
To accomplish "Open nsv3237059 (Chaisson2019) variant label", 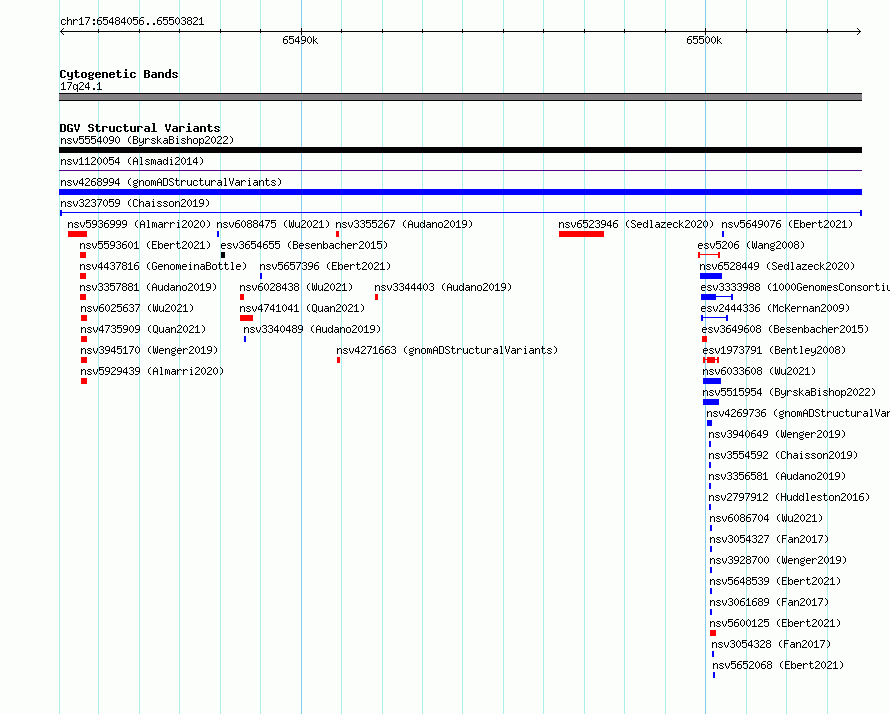I will 135,203.
